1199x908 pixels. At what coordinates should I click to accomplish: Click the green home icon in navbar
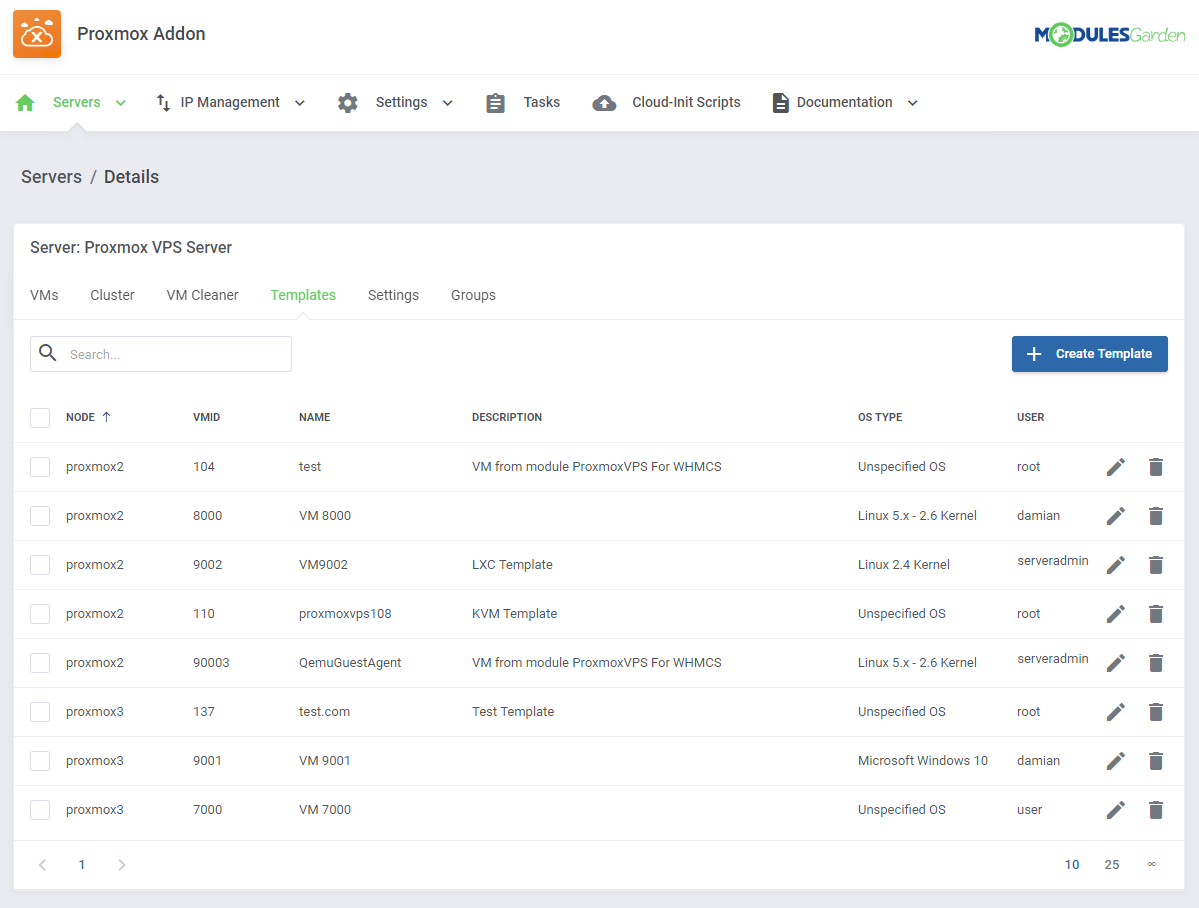(25, 103)
